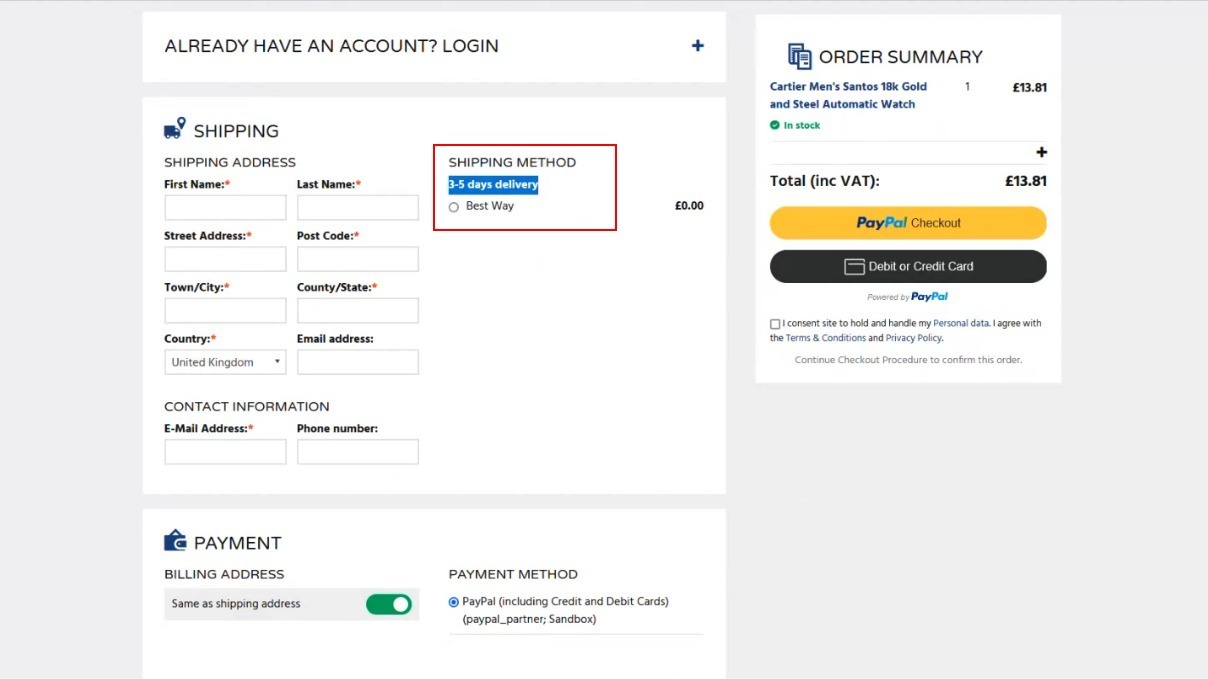The image size is (1208, 679).
Task: Click the highlighted "3-5 days delivery" text
Action: [x=493, y=184]
